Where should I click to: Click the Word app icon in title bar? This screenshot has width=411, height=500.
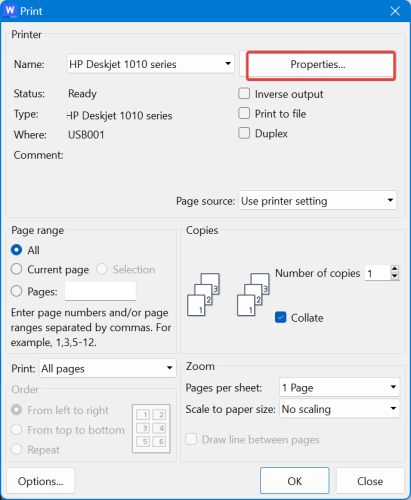point(10,10)
